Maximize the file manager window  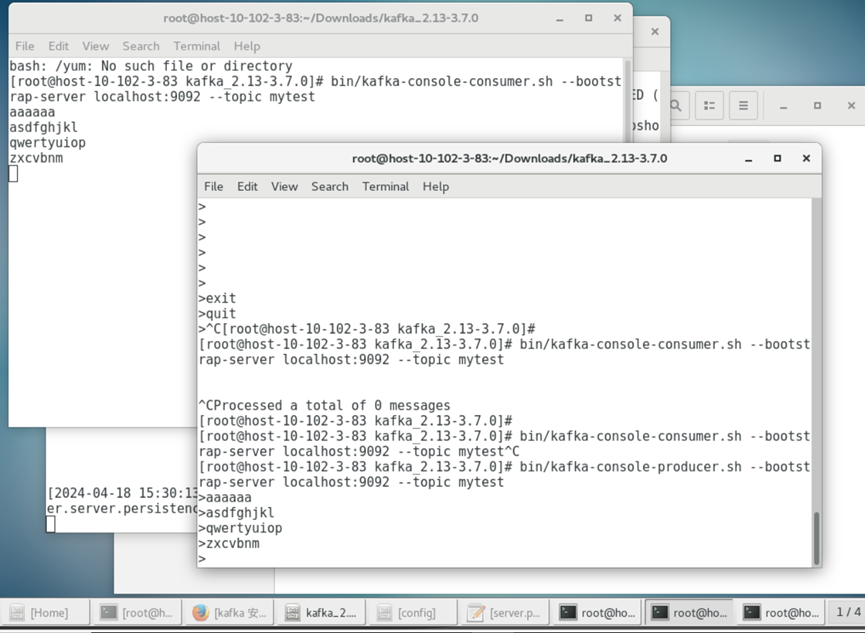point(818,105)
